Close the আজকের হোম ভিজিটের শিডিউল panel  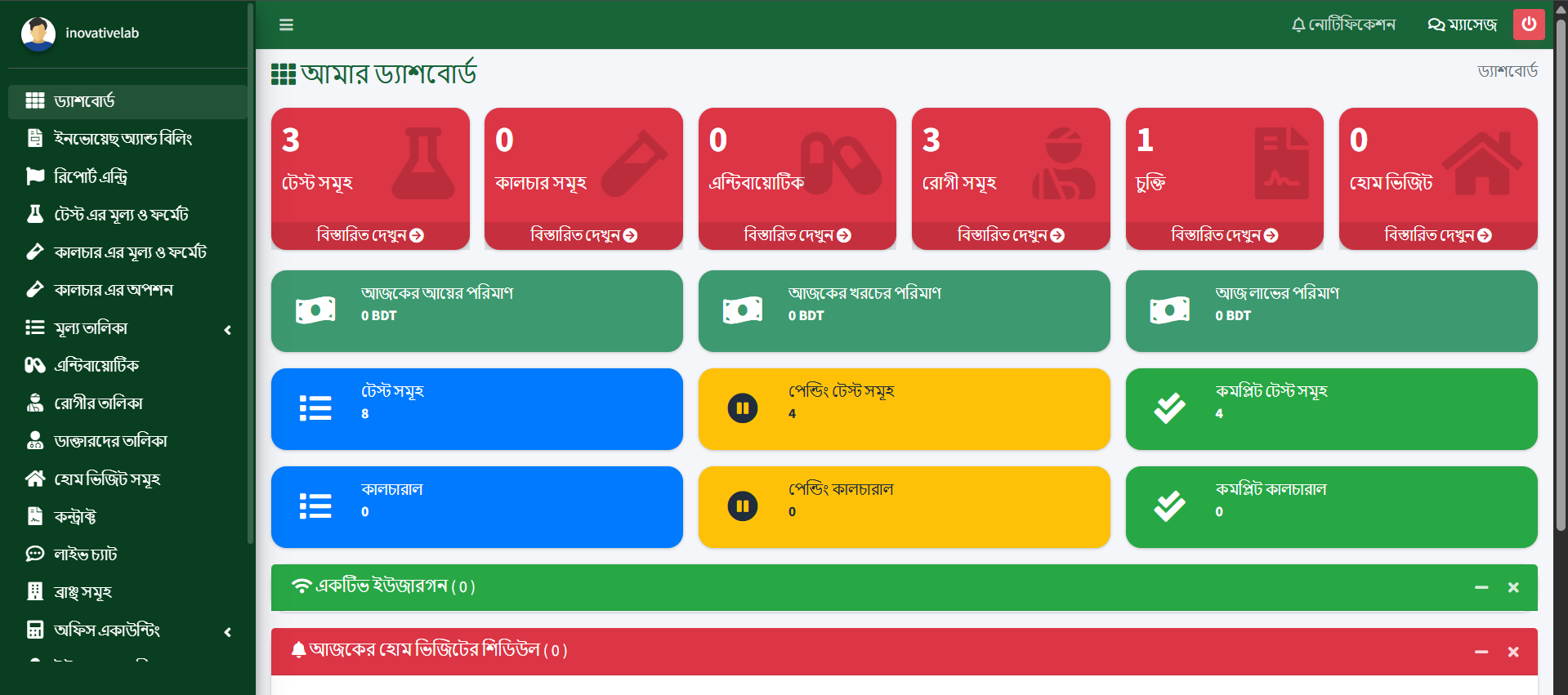(1513, 652)
